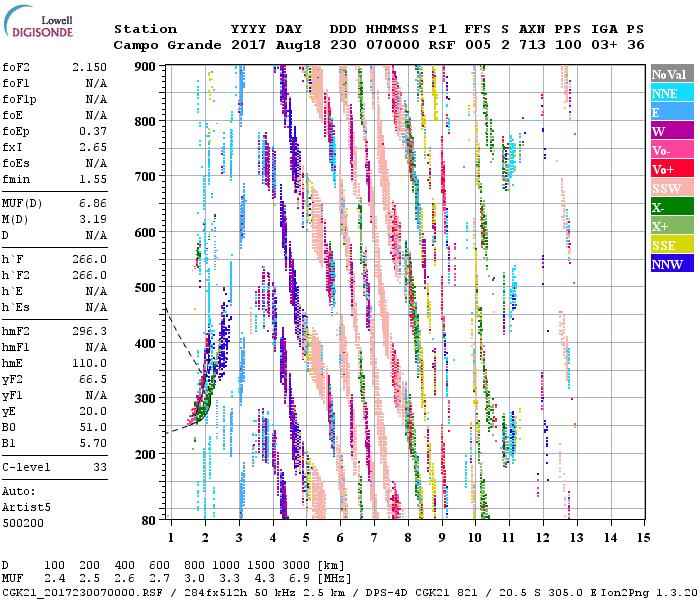The width and height of the screenshot is (700, 600).
Task: Select the X+ legend color swatch
Action: pos(672,225)
